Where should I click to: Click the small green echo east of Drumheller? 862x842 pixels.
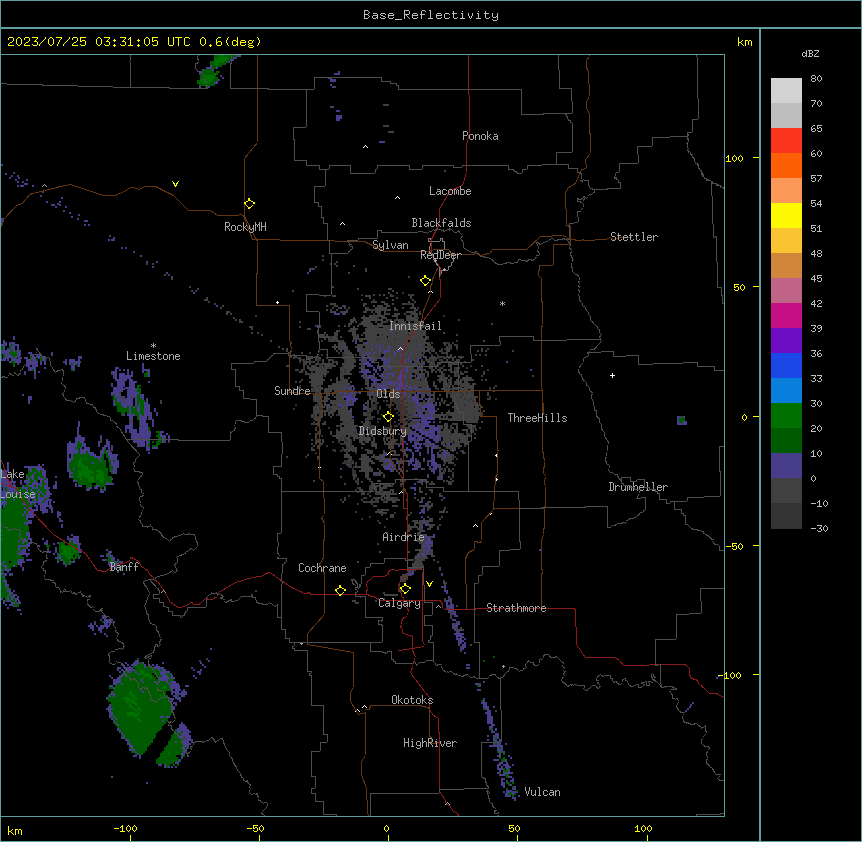(682, 420)
